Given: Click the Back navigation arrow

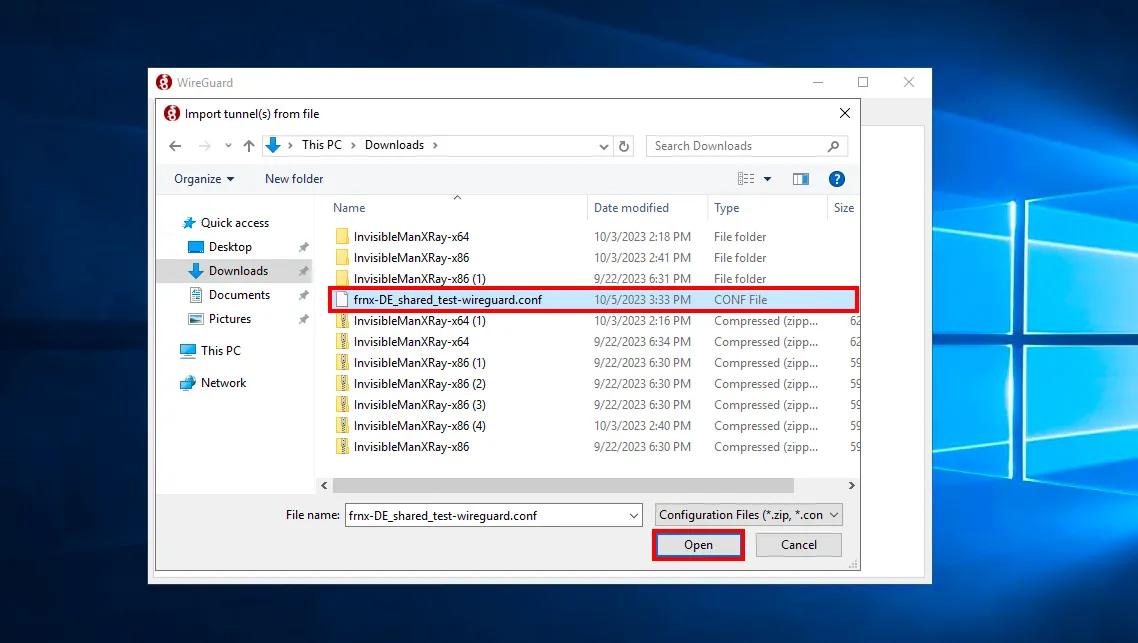Looking at the screenshot, I should click(175, 146).
